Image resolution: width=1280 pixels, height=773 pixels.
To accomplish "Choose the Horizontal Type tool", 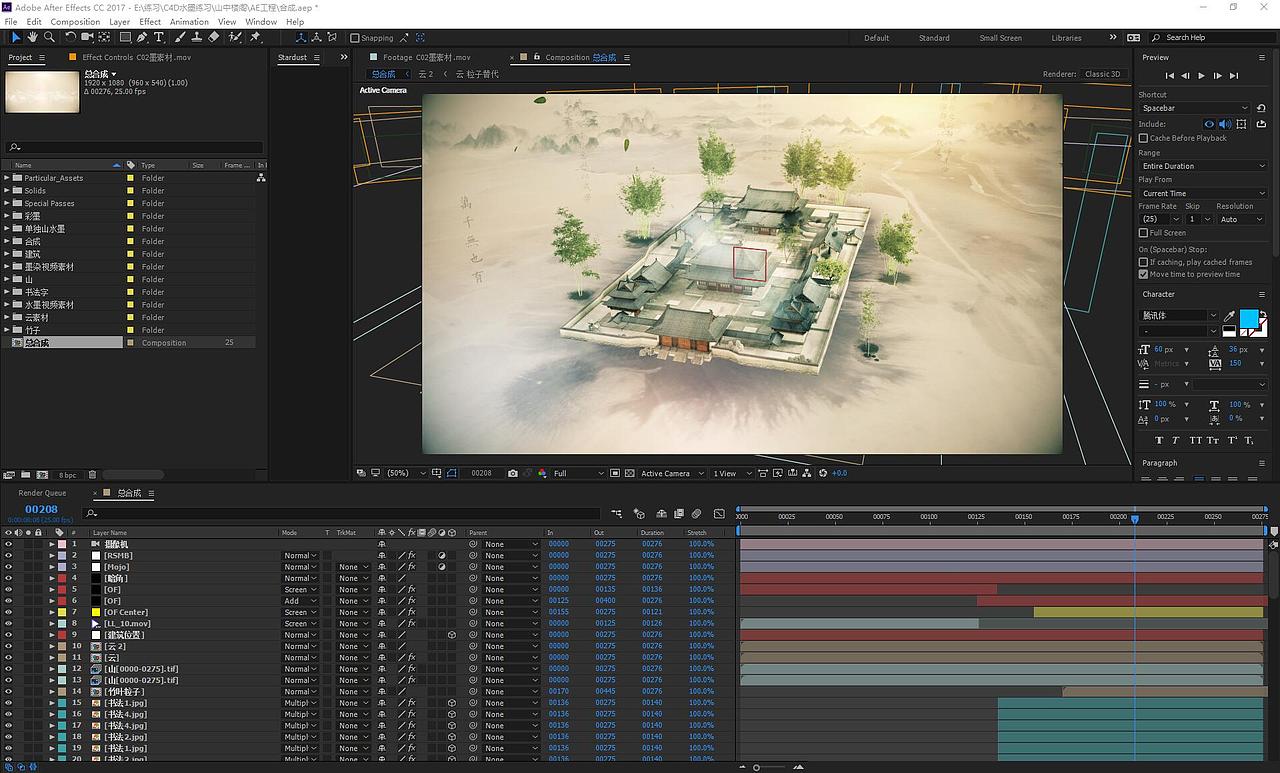I will 159,37.
